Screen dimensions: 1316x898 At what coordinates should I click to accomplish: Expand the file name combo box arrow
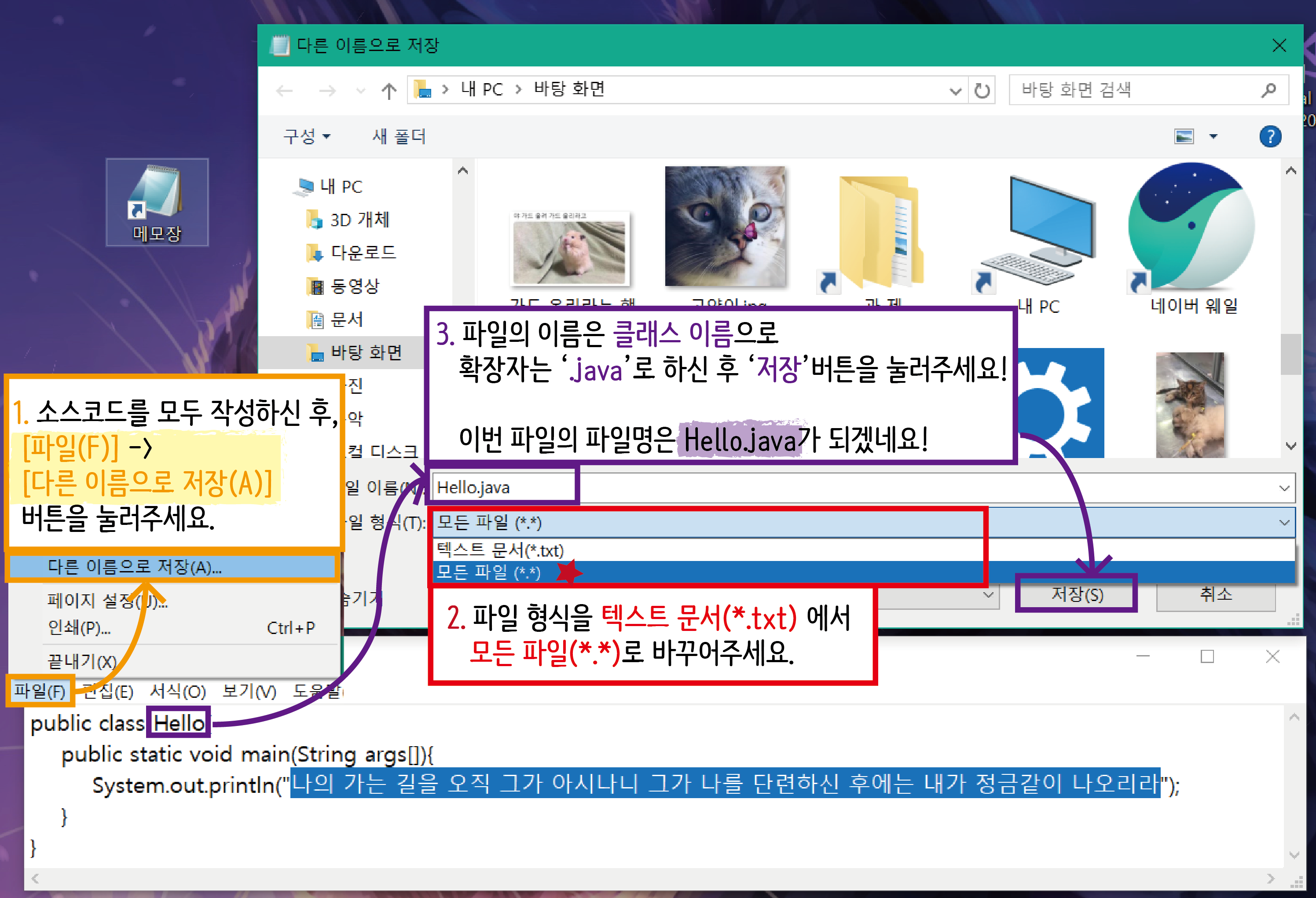point(1284,488)
